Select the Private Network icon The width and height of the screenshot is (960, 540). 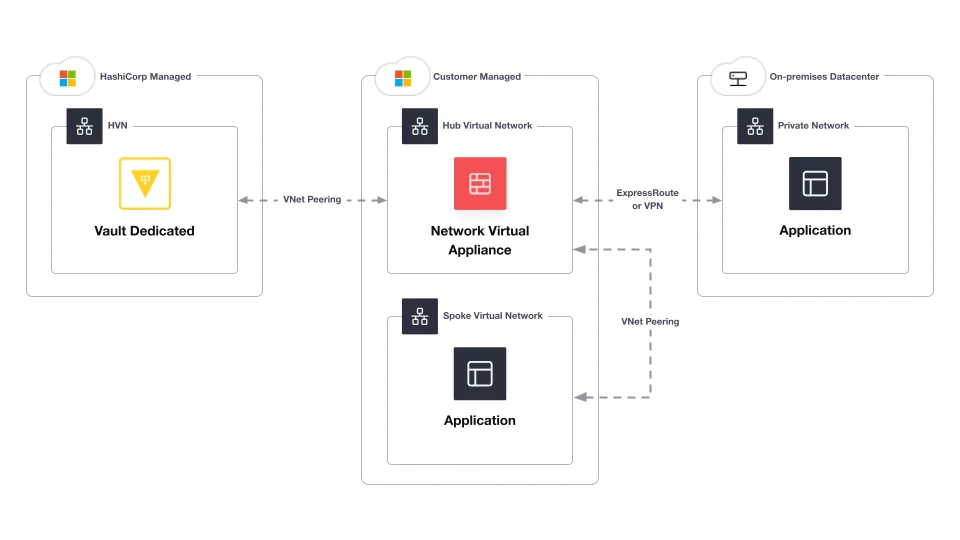(x=755, y=126)
